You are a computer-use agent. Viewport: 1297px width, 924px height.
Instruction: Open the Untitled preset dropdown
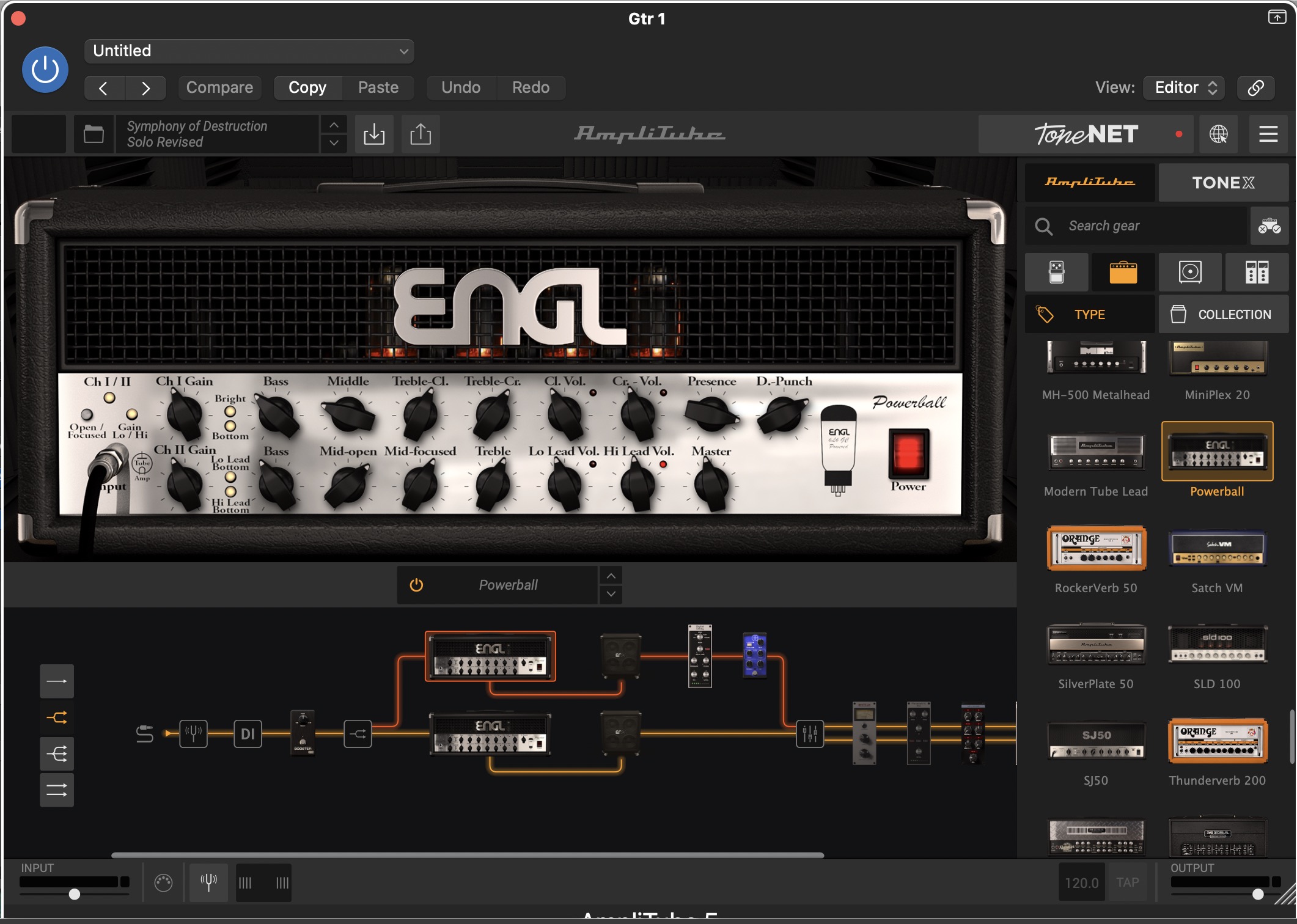tap(249, 51)
